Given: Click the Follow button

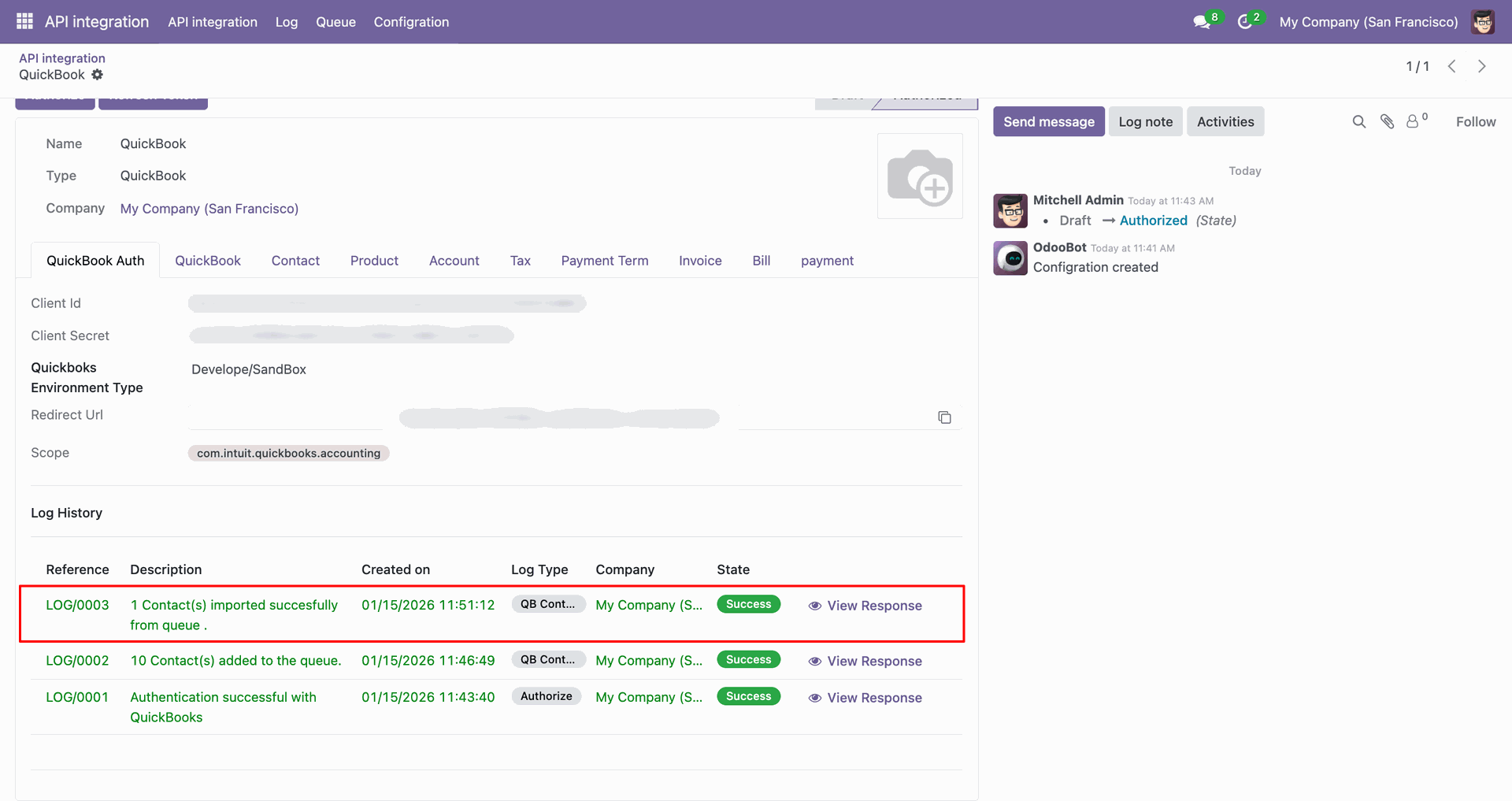Looking at the screenshot, I should coord(1476,121).
